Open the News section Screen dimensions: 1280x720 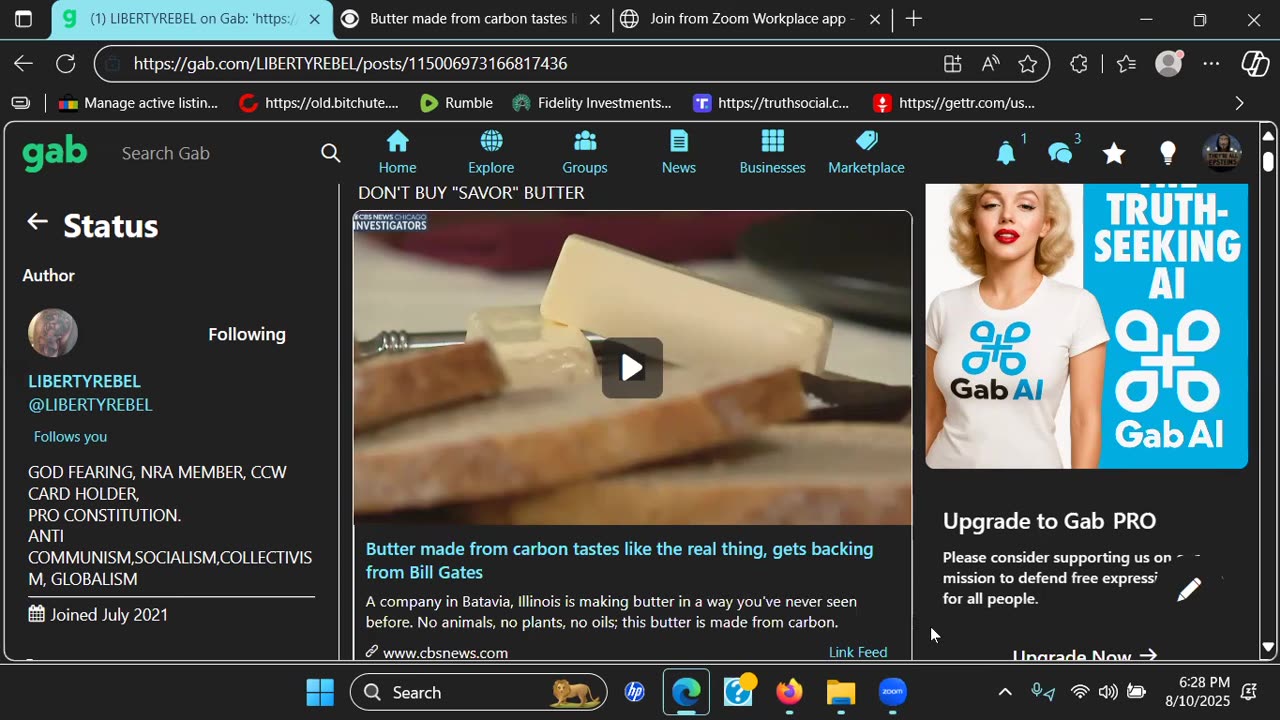(x=679, y=153)
